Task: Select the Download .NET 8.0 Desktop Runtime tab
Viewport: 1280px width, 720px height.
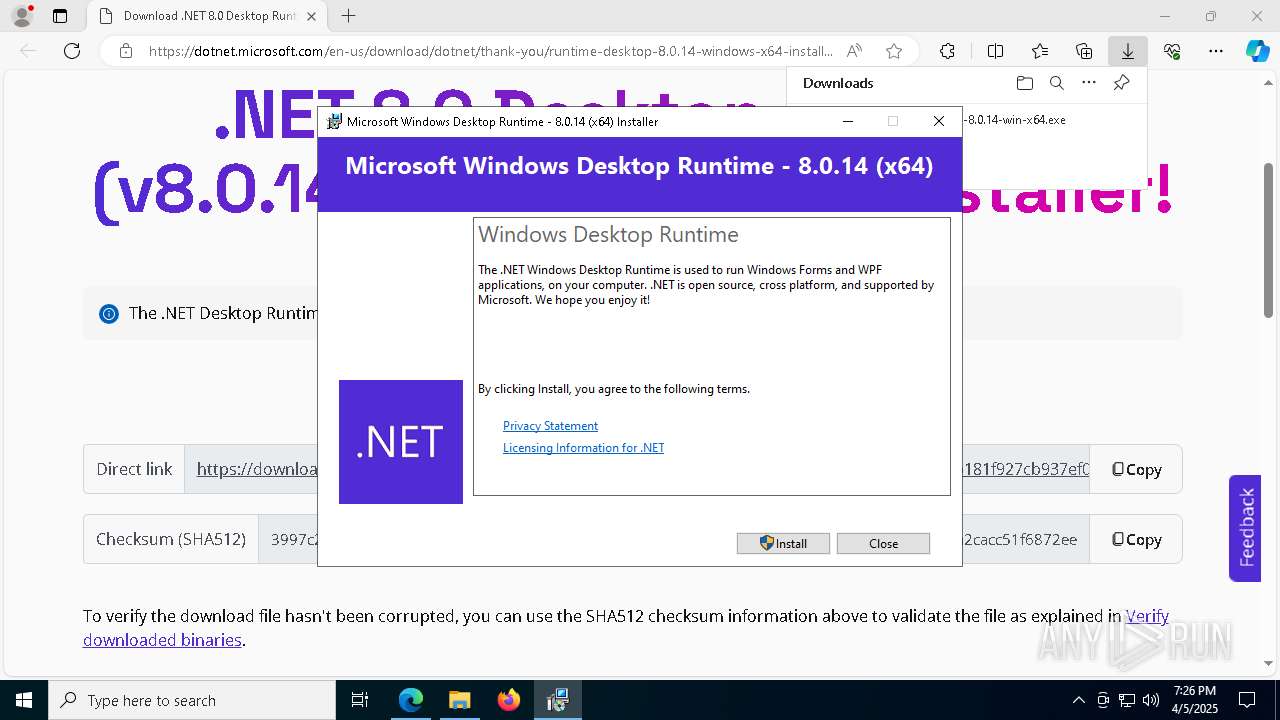Action: point(208,16)
